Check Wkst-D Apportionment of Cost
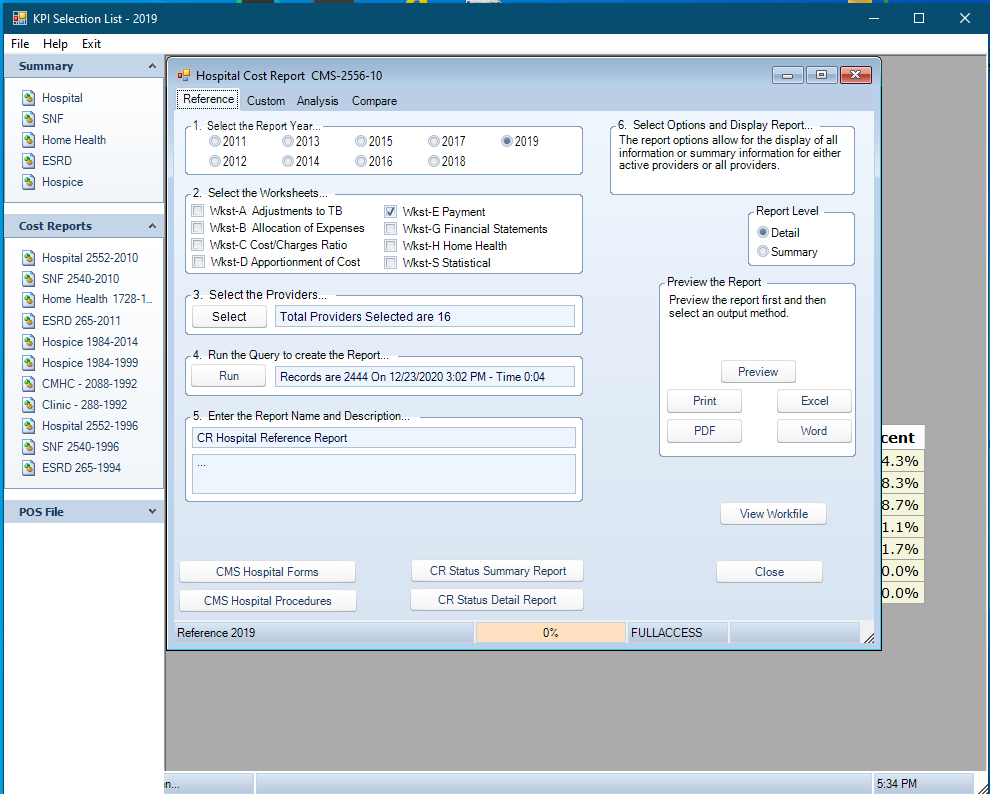The height and width of the screenshot is (794, 990). point(199,262)
